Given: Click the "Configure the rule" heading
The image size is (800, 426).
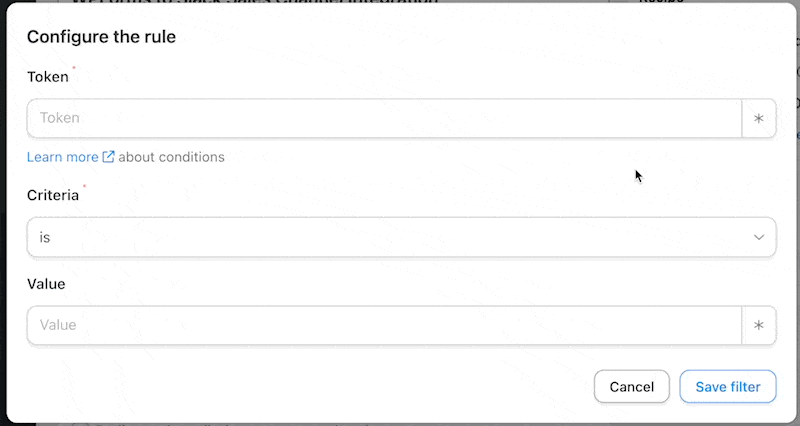Looking at the screenshot, I should coord(102,37).
